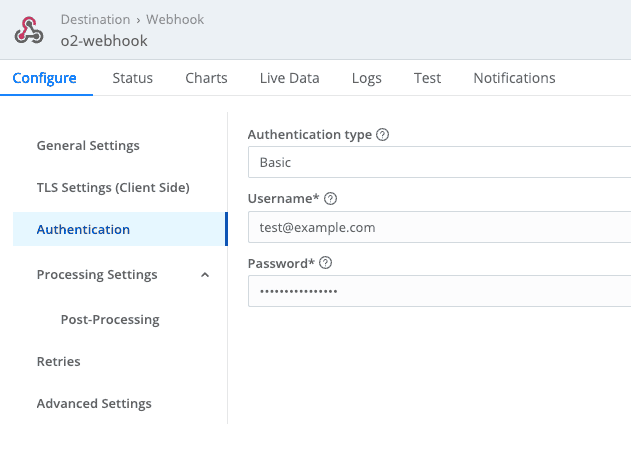Collapse the Processing Settings chevron
Image resolution: width=631 pixels, height=455 pixels.
pyautogui.click(x=205, y=275)
